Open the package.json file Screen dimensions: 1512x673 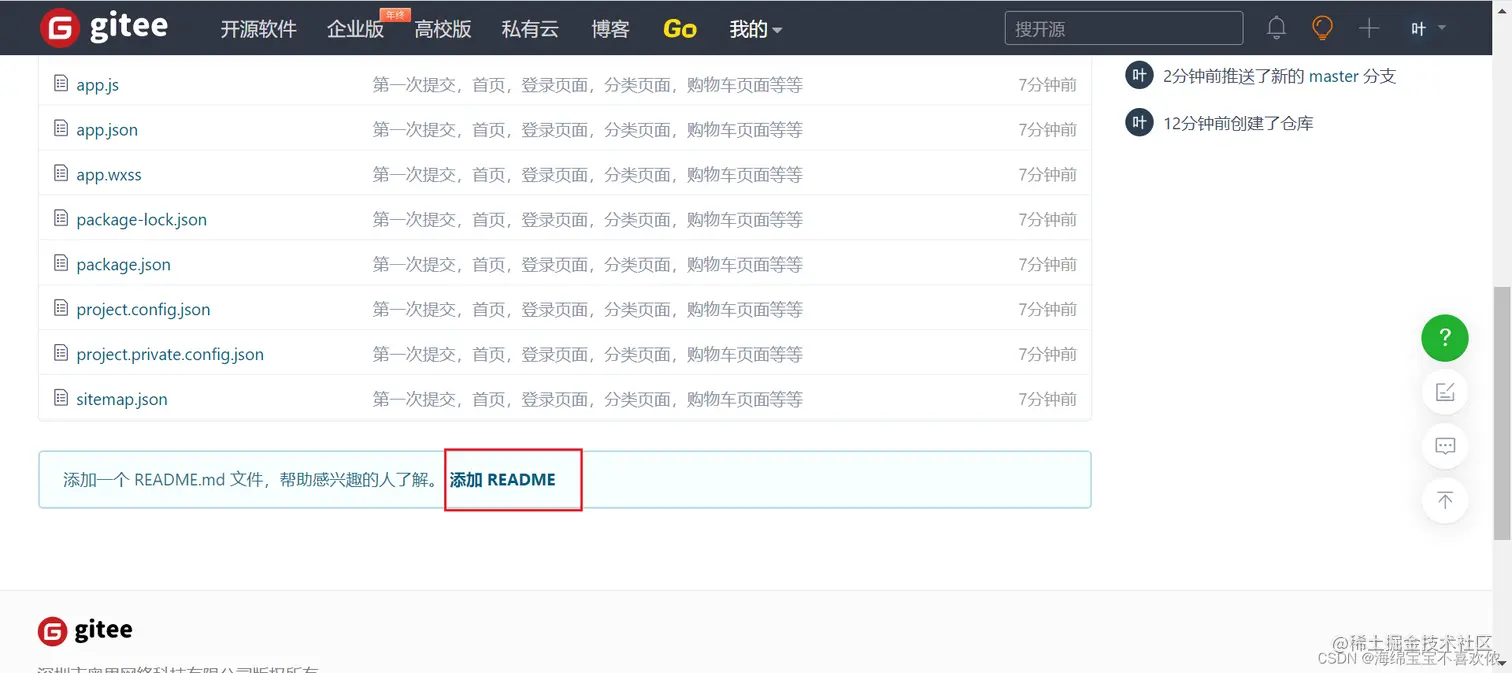124,265
